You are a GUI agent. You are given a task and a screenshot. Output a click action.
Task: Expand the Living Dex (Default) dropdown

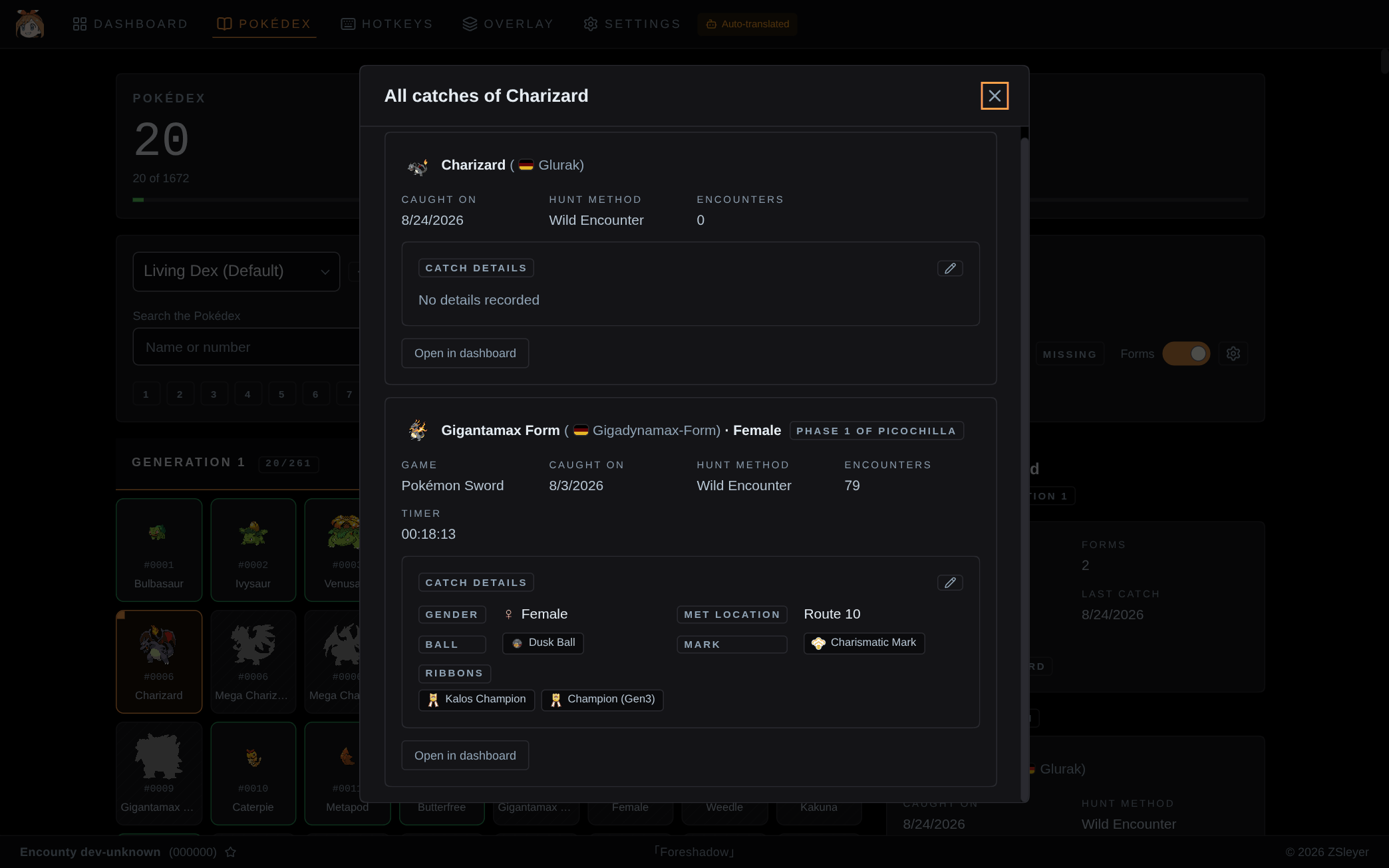coord(236,271)
